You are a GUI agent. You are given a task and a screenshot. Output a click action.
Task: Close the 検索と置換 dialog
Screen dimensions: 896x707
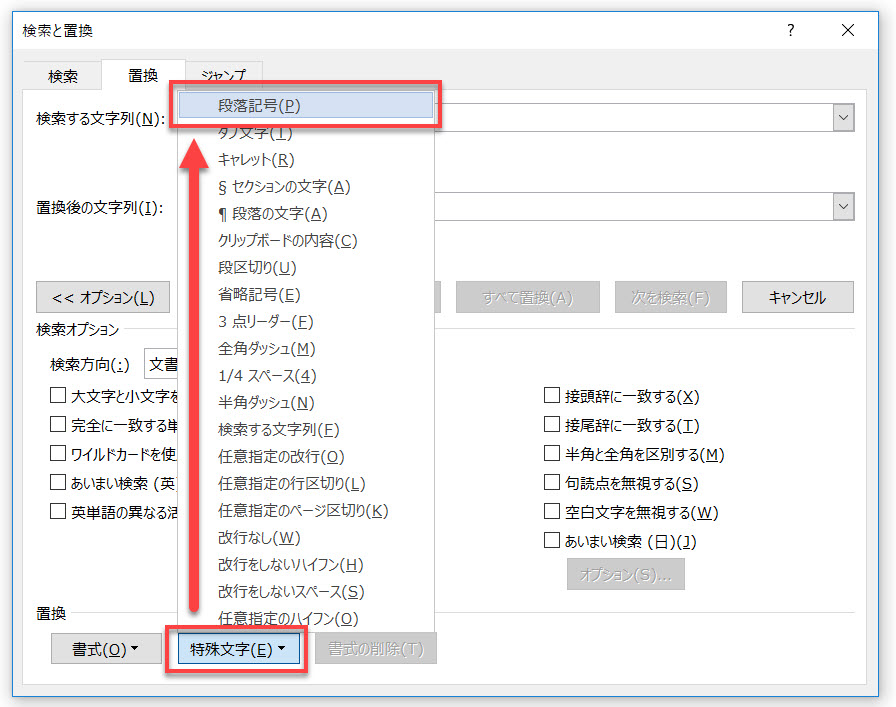point(848,31)
